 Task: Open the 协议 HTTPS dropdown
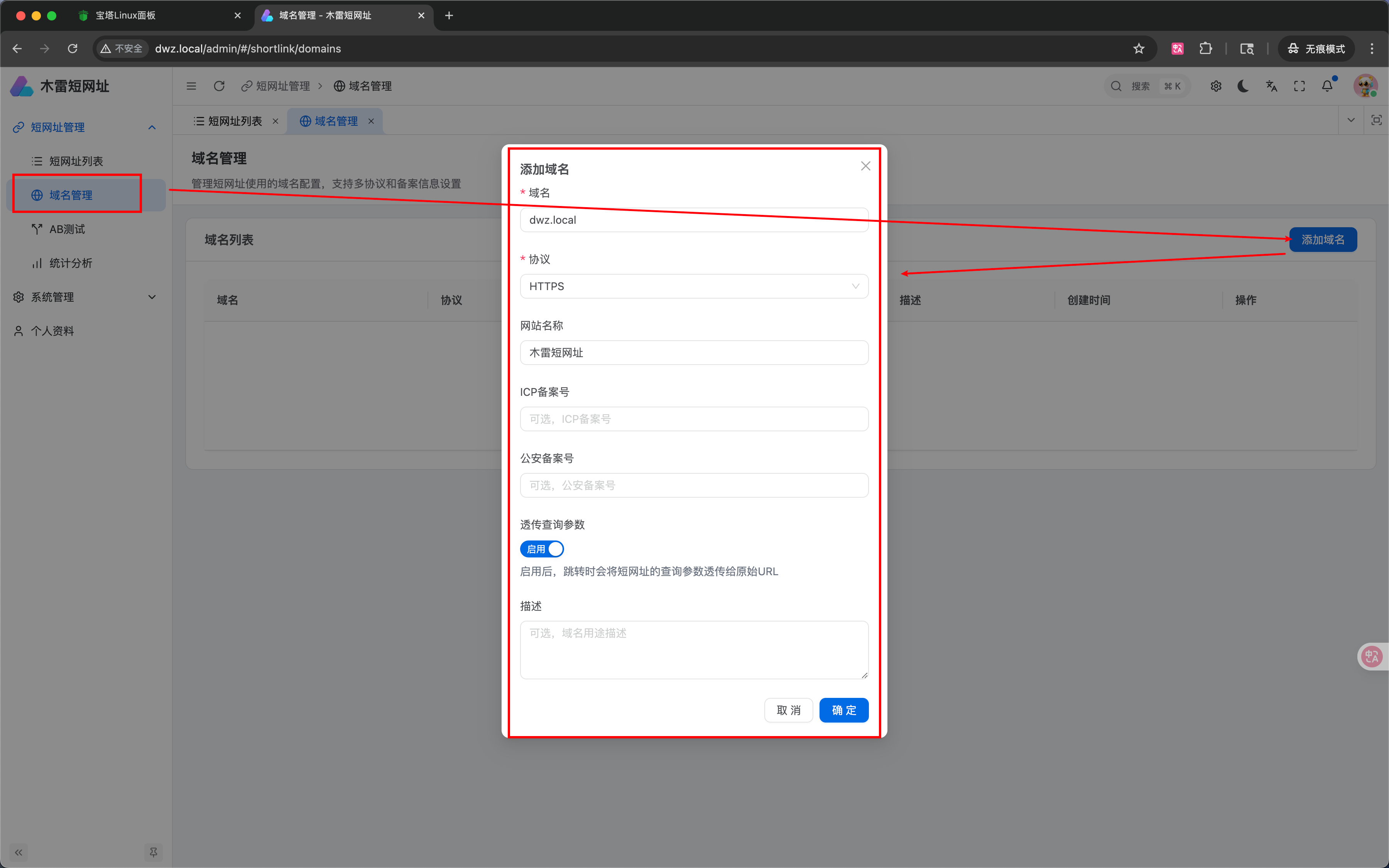(x=693, y=286)
